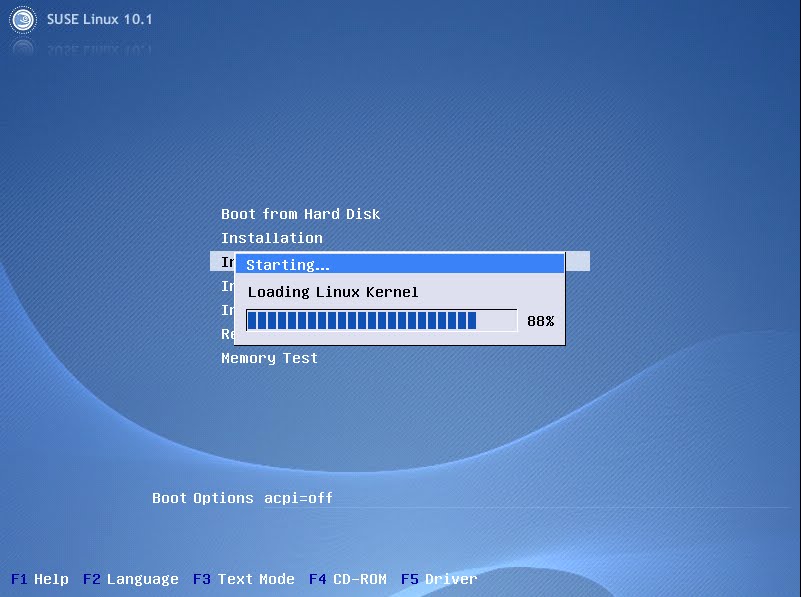Click the Boot Options field containing acpi=off
Image resolution: width=801 pixels, height=597 pixels.
526,498
